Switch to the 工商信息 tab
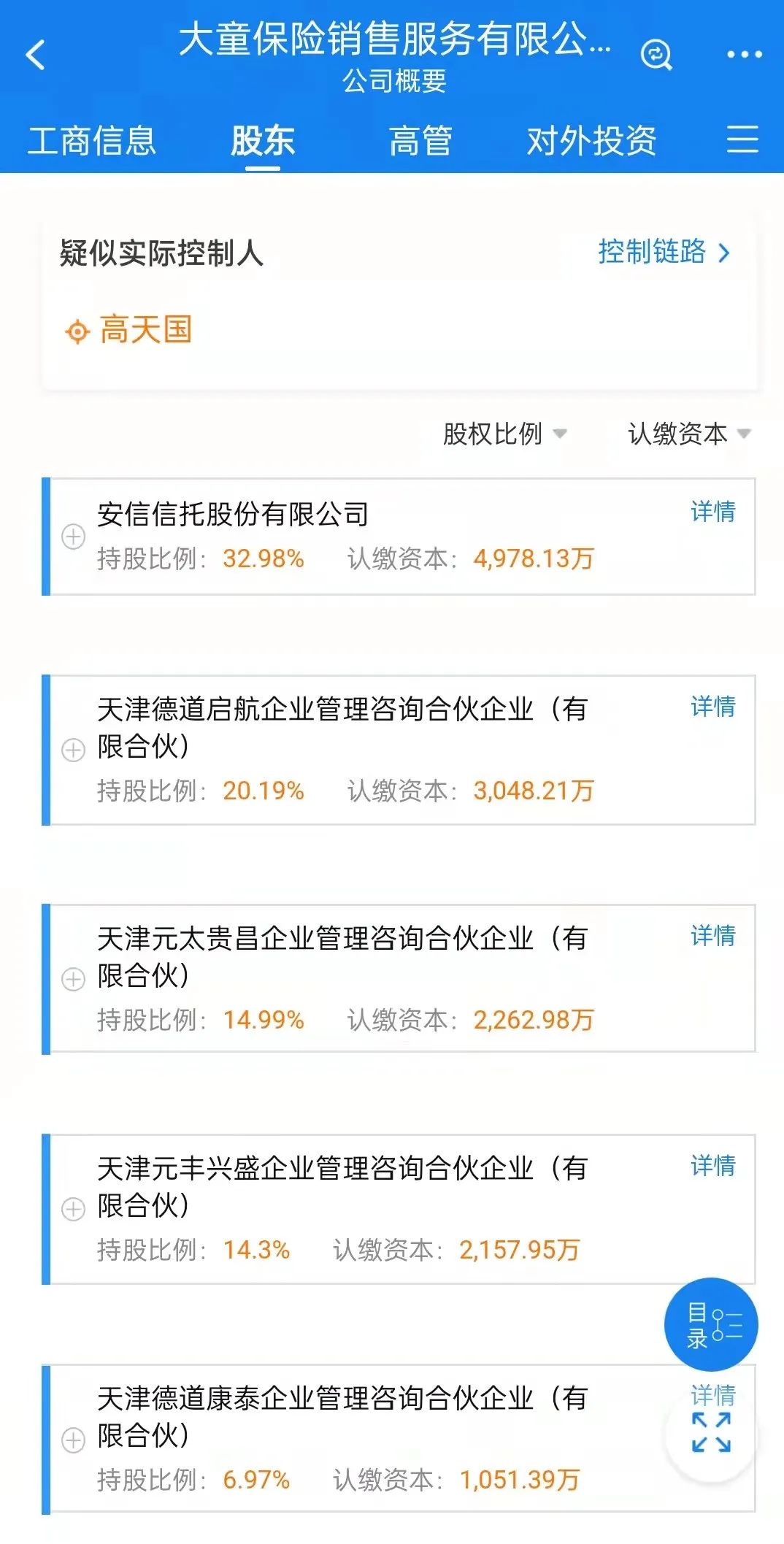The image size is (784, 1544). click(92, 140)
